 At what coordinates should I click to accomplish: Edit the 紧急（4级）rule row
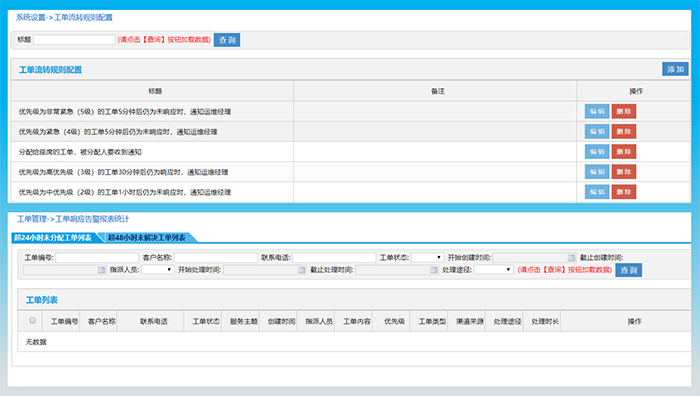(597, 131)
